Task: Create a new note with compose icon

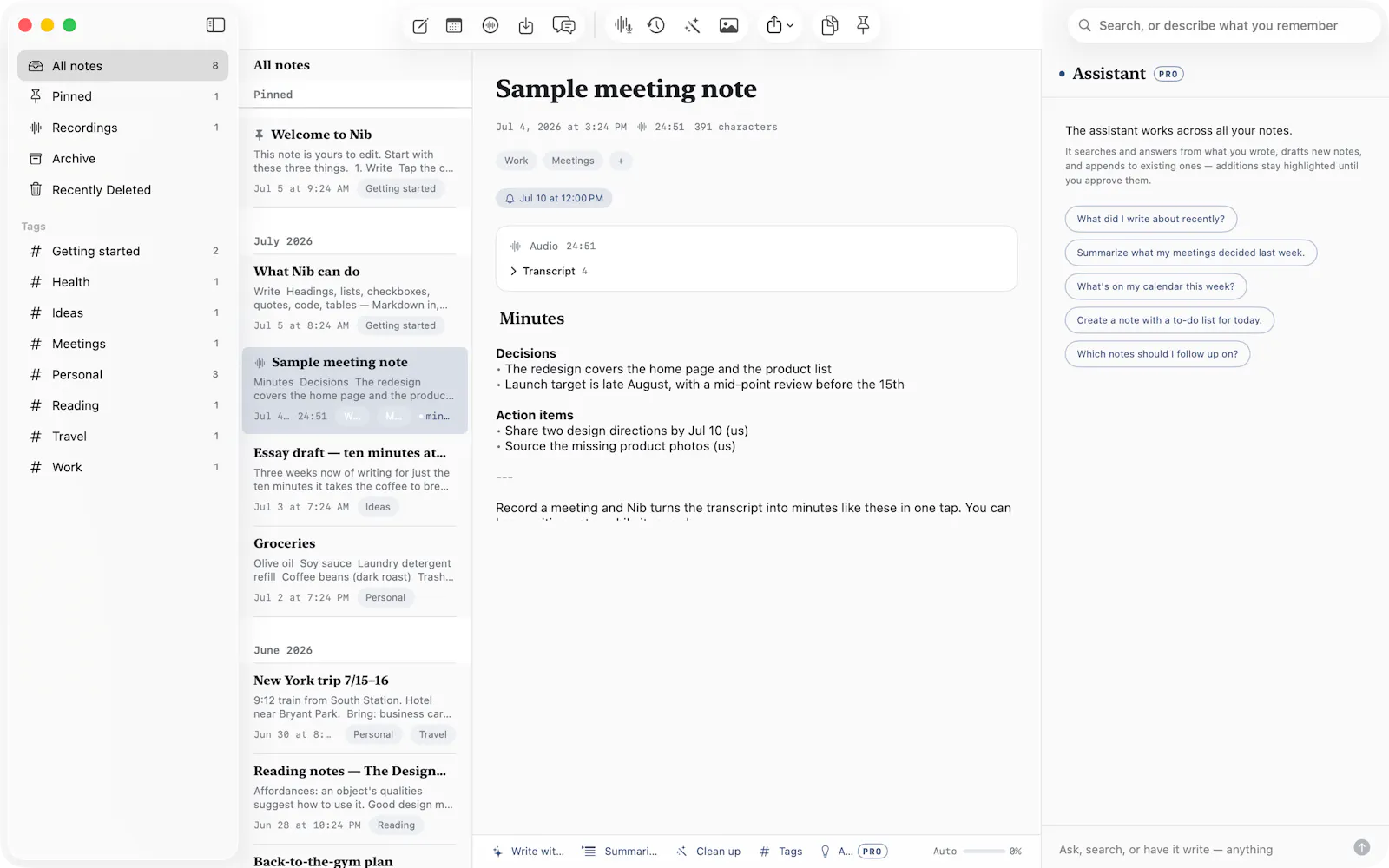Action: click(420, 26)
